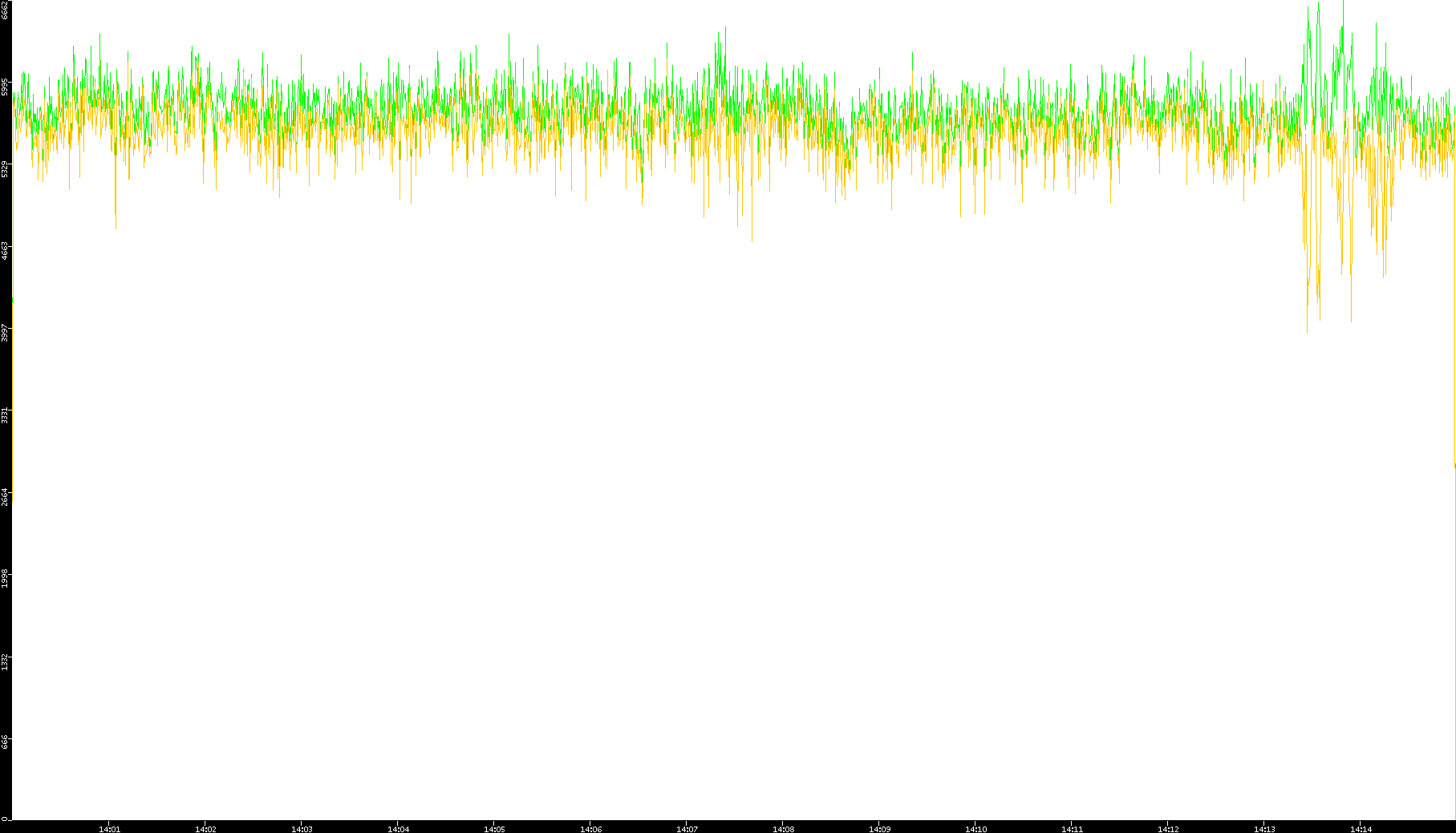Pick the 4663 vertical axis value
Image resolution: width=1456 pixels, height=833 pixels.
(5, 250)
